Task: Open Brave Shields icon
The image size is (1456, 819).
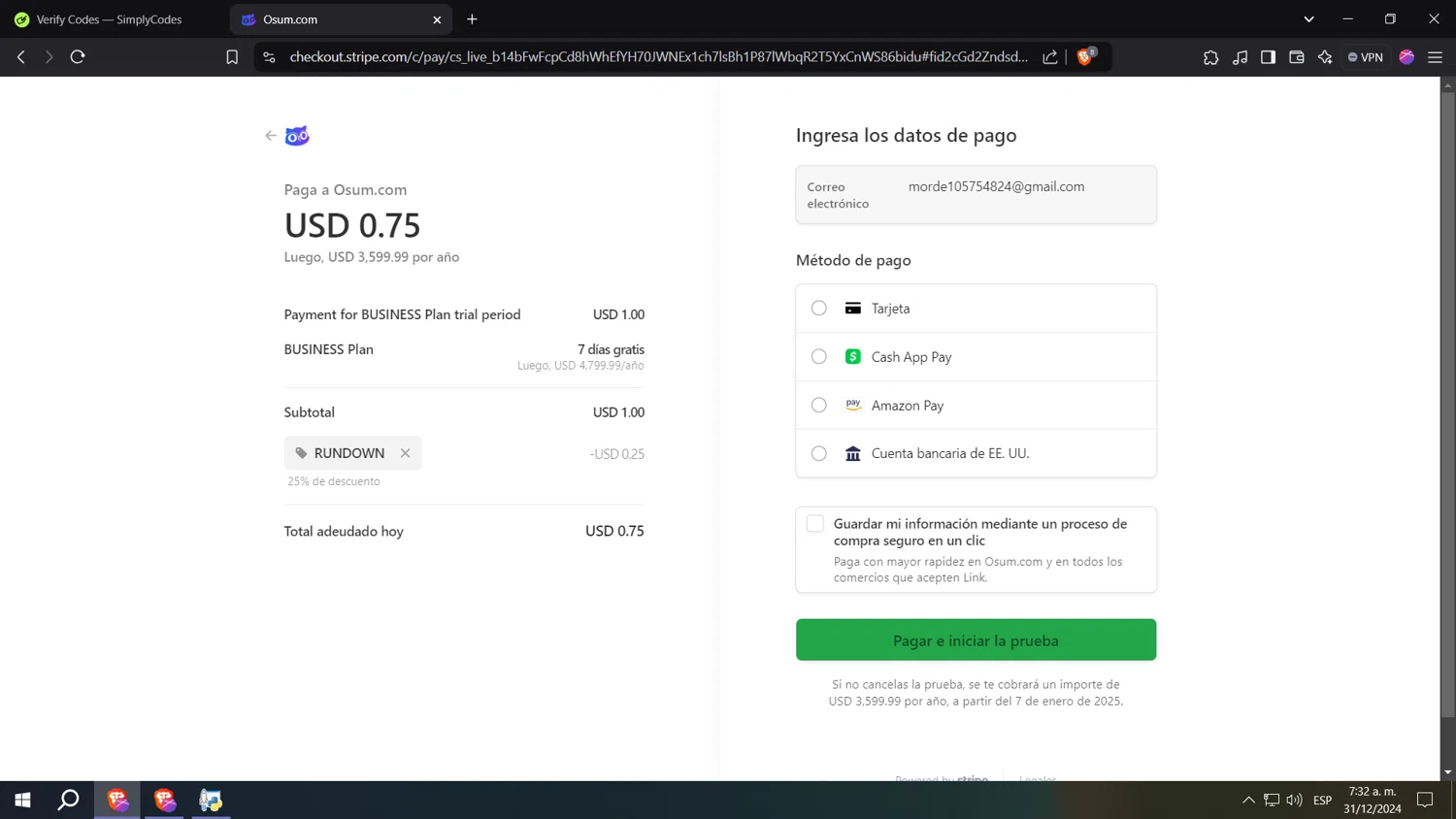Action: click(1086, 56)
